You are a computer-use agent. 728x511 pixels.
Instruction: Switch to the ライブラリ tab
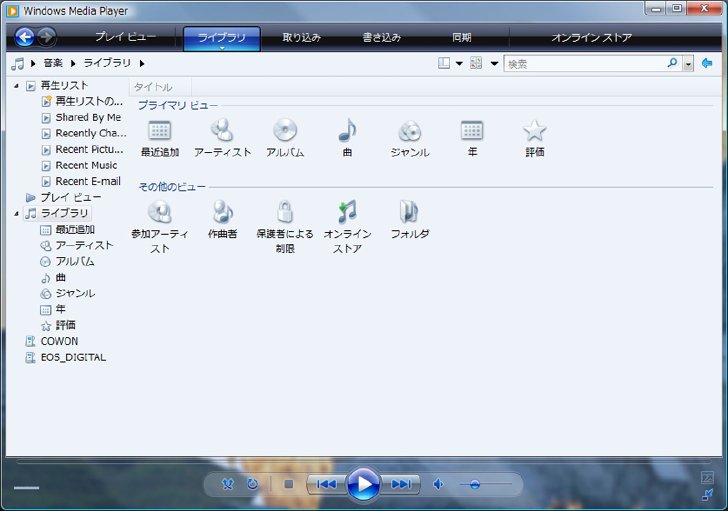tap(222, 37)
